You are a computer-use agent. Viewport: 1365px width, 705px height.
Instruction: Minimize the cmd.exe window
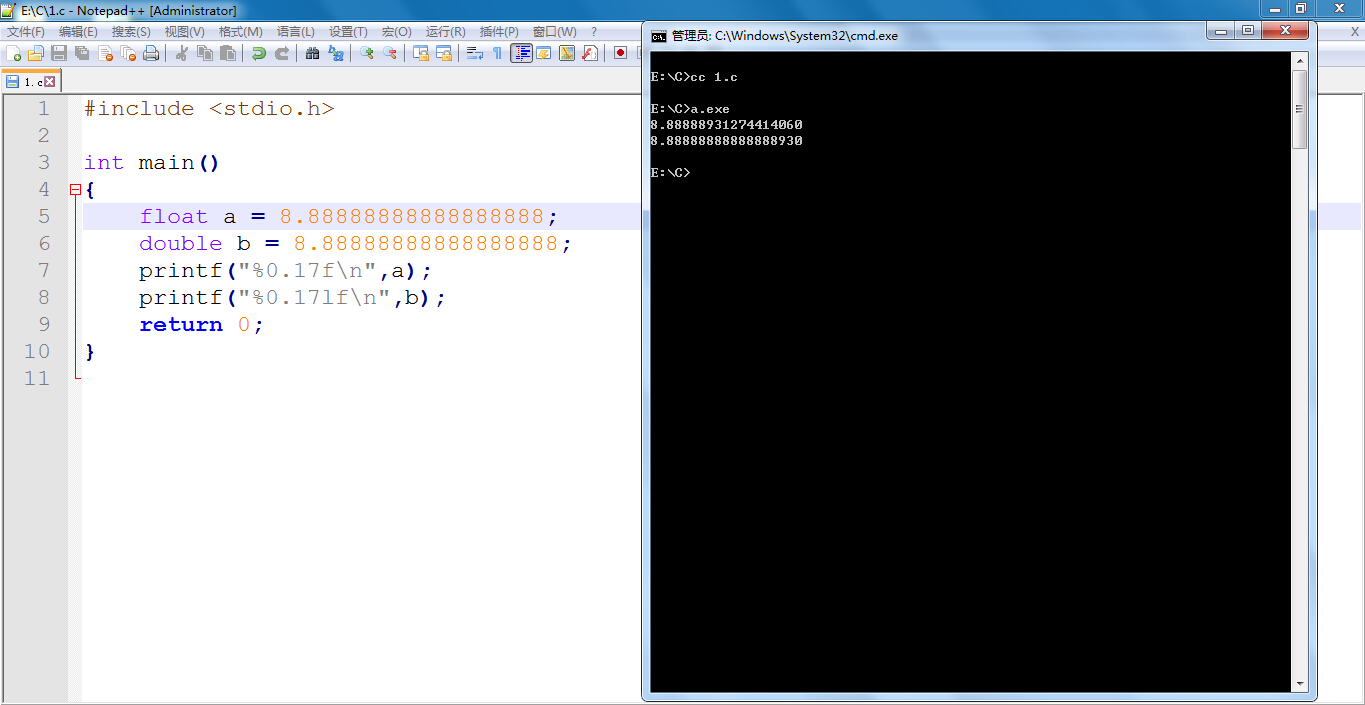(x=1220, y=31)
